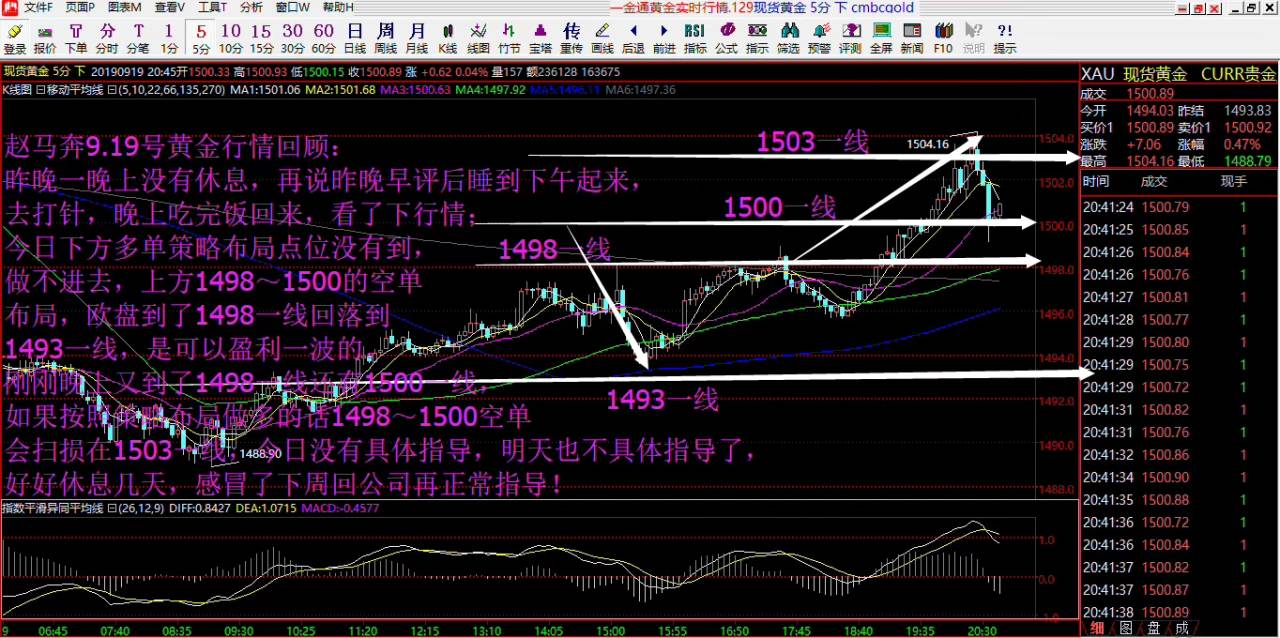Image resolution: width=1280 pixels, height=638 pixels.
Task: Open the 分笔 tick-by-tick view
Action: 138,38
